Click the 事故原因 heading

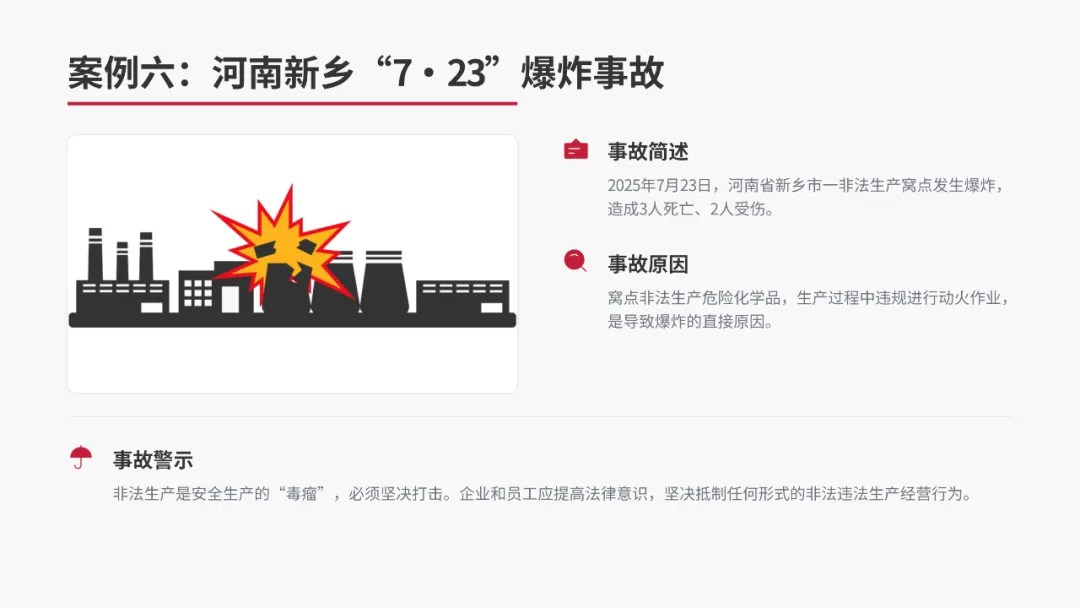(647, 264)
